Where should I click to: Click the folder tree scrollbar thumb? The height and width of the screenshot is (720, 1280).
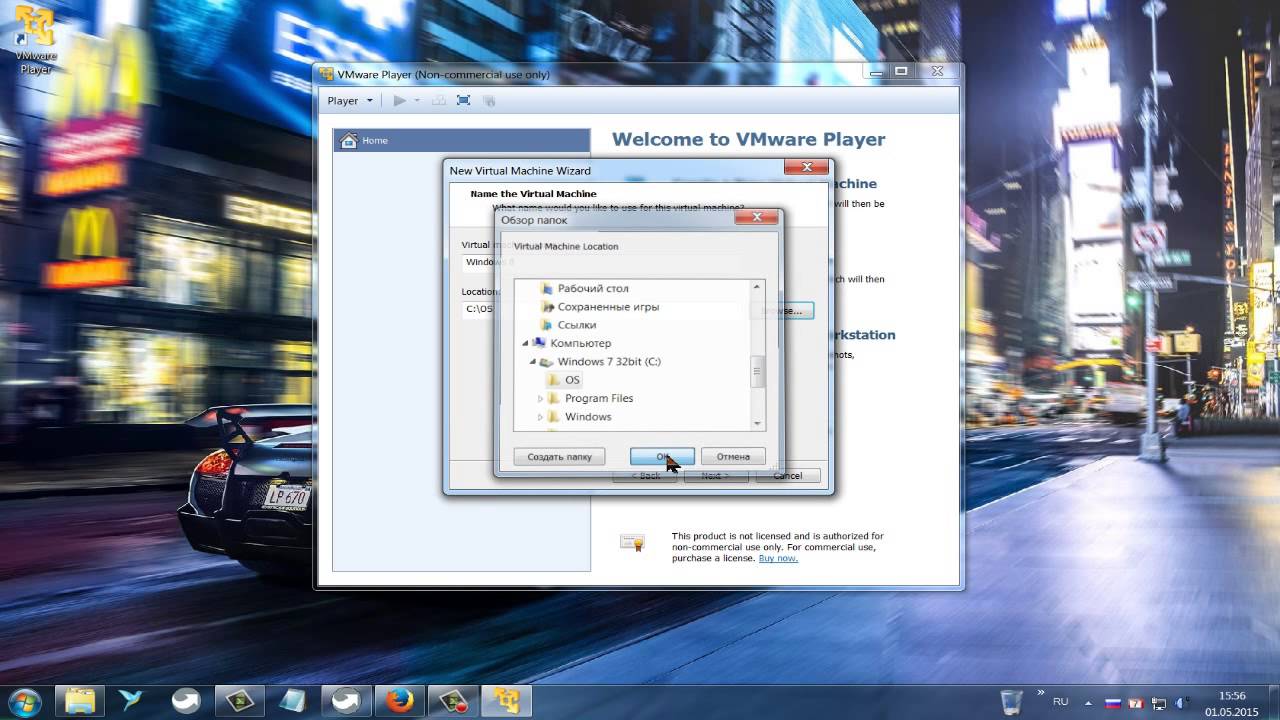[x=757, y=372]
